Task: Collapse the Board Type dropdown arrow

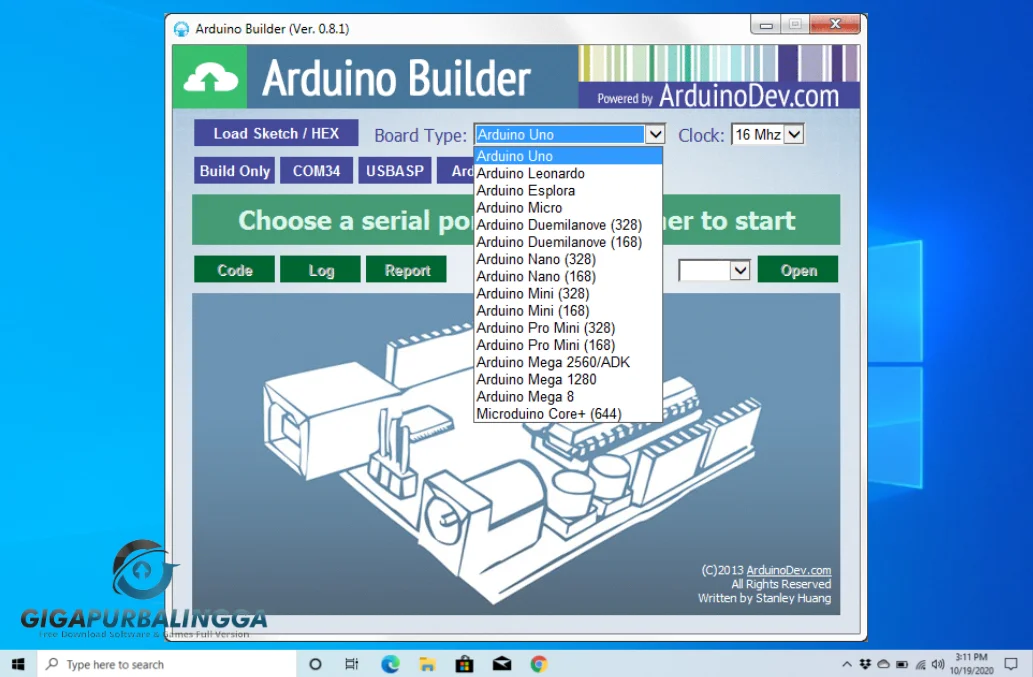Action: click(655, 134)
